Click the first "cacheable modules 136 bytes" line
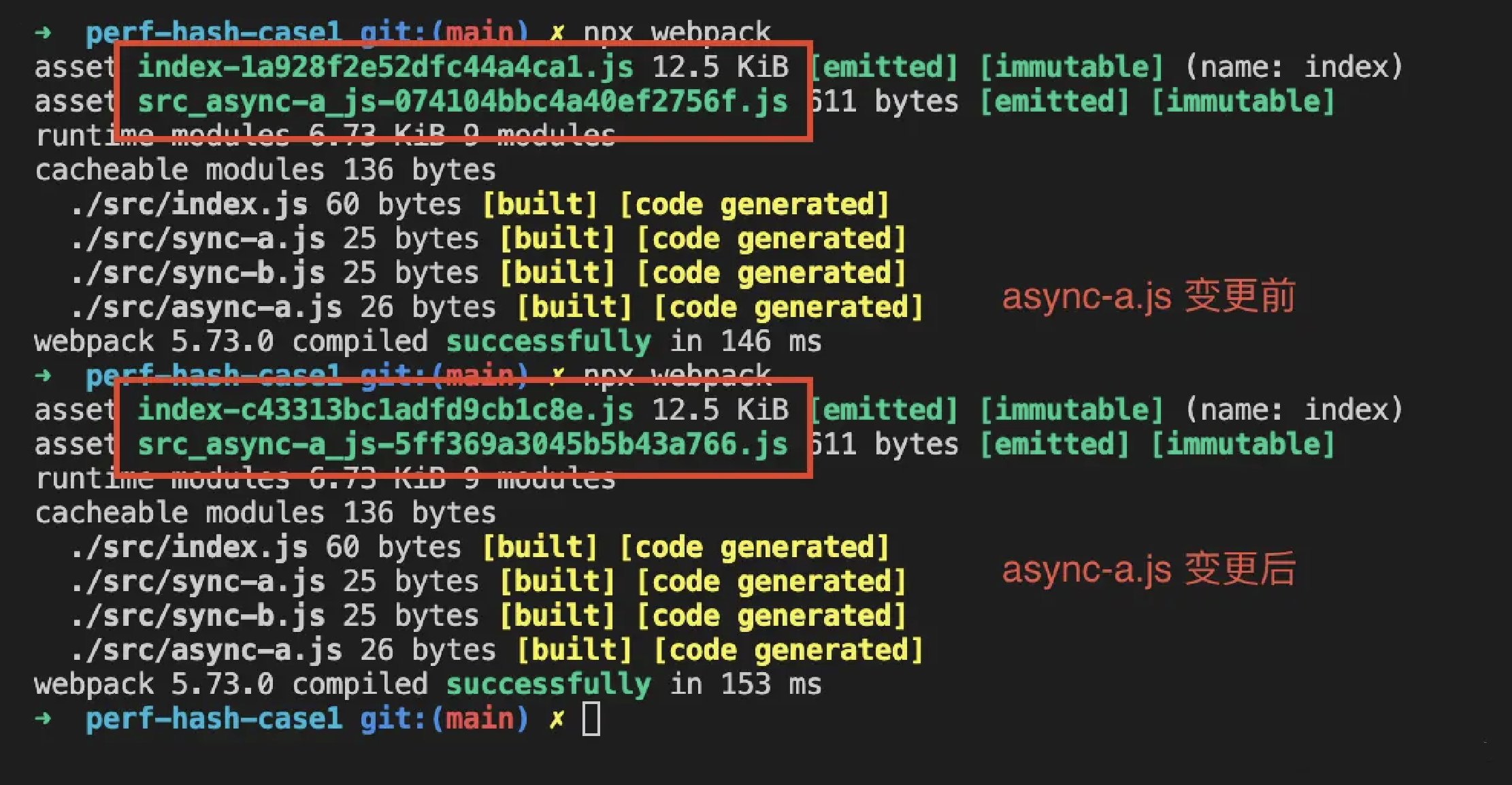 click(265, 170)
